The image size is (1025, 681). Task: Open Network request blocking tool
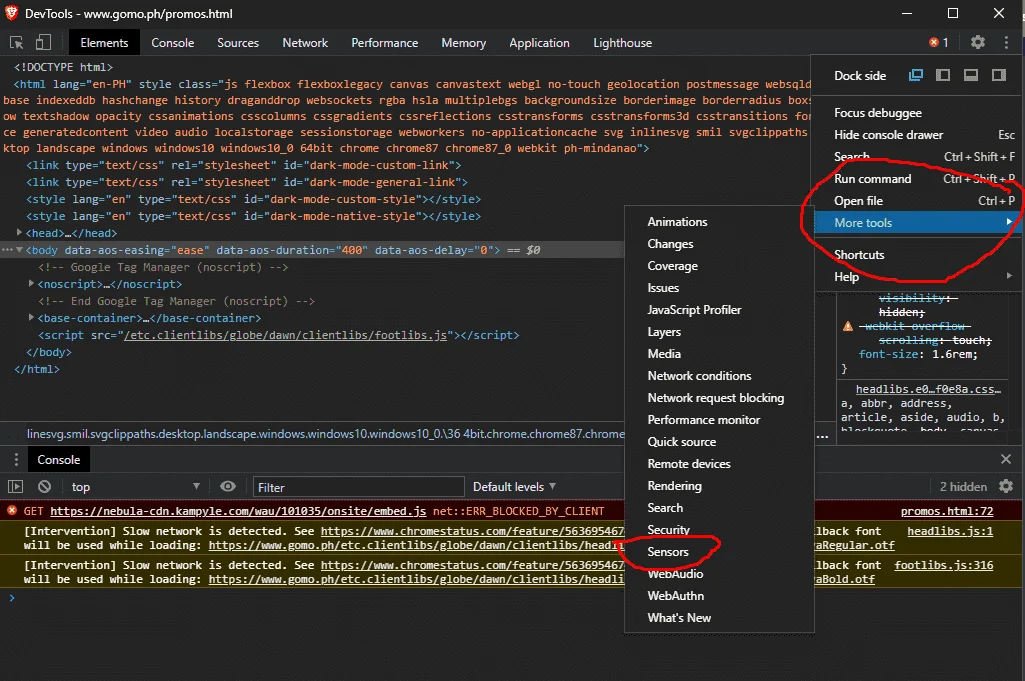click(x=719, y=398)
